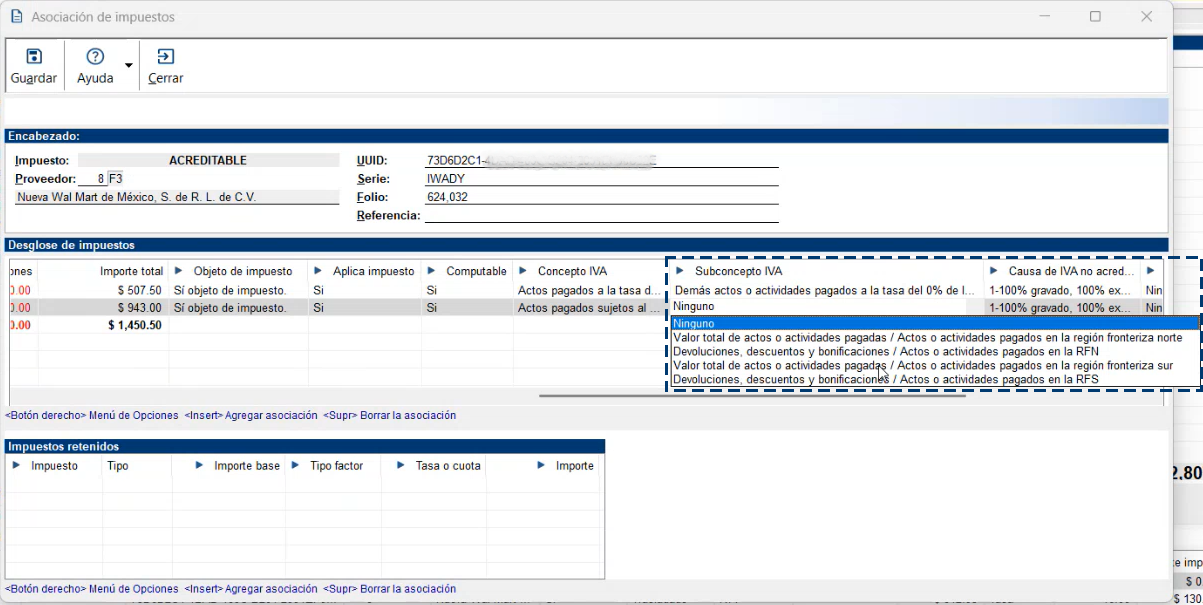Click the Tasa o cuota column header
The image size is (1203, 605).
tap(448, 466)
